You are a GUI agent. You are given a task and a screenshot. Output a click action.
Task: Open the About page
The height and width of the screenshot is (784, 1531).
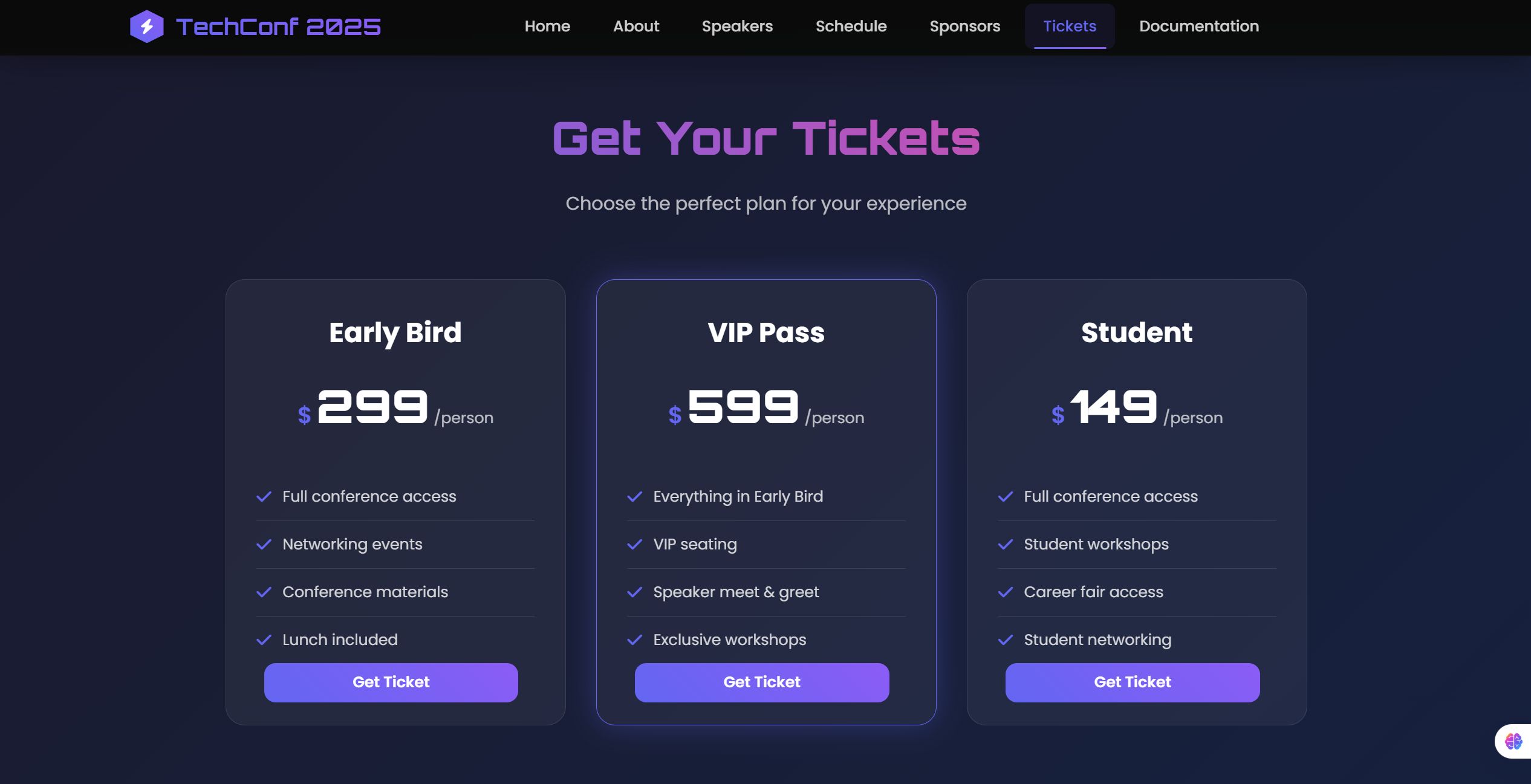coord(635,27)
